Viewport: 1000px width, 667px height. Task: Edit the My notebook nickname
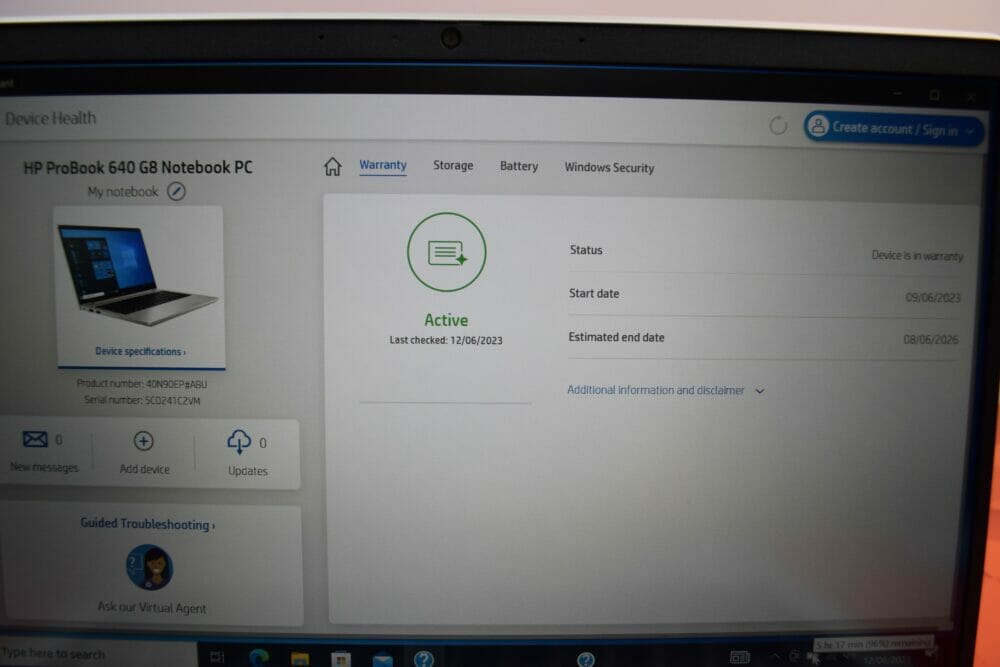(176, 191)
